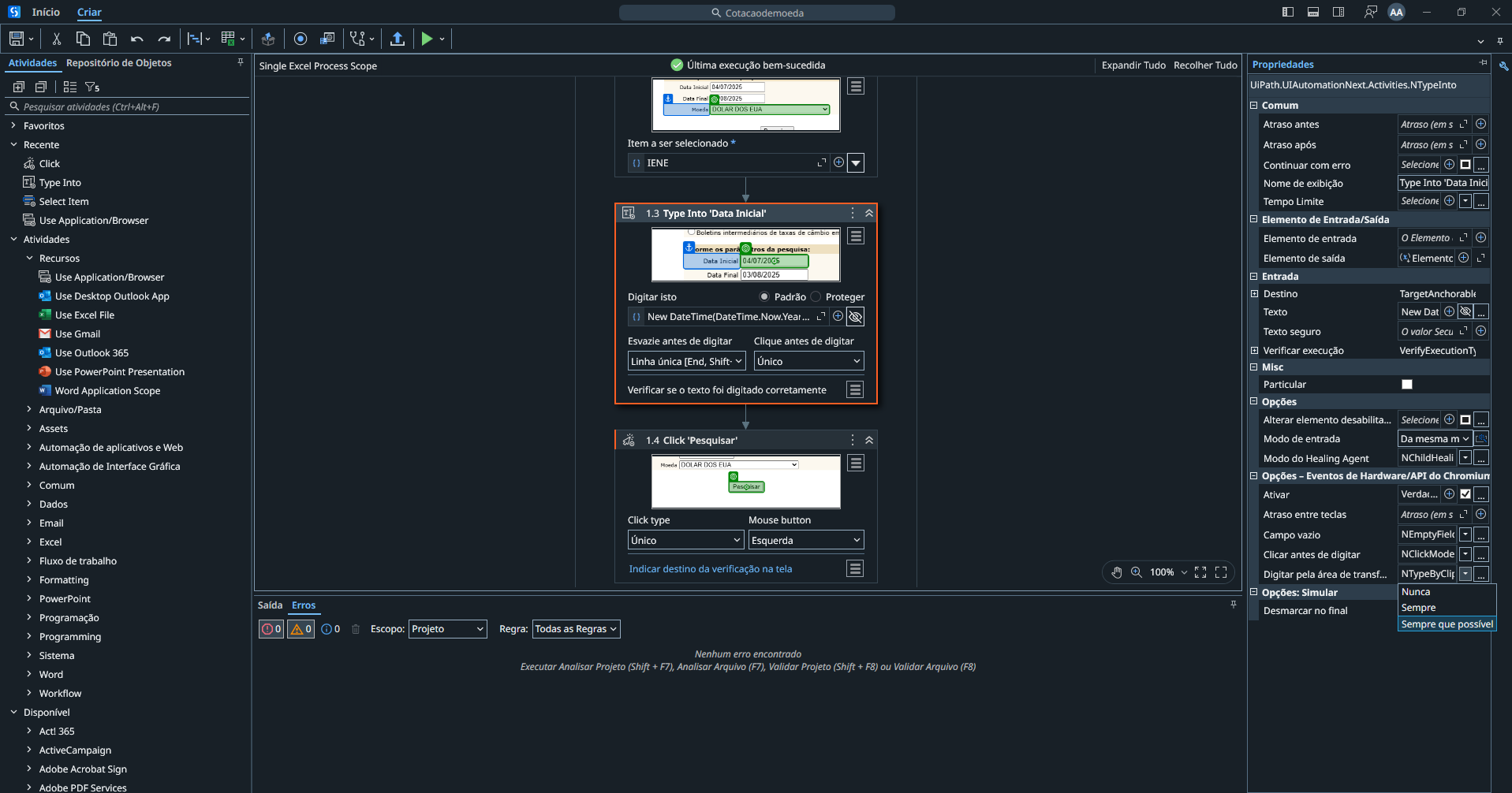Open 'Clique antes de digitar' Único dropdown
1512x793 pixels.
tap(808, 361)
